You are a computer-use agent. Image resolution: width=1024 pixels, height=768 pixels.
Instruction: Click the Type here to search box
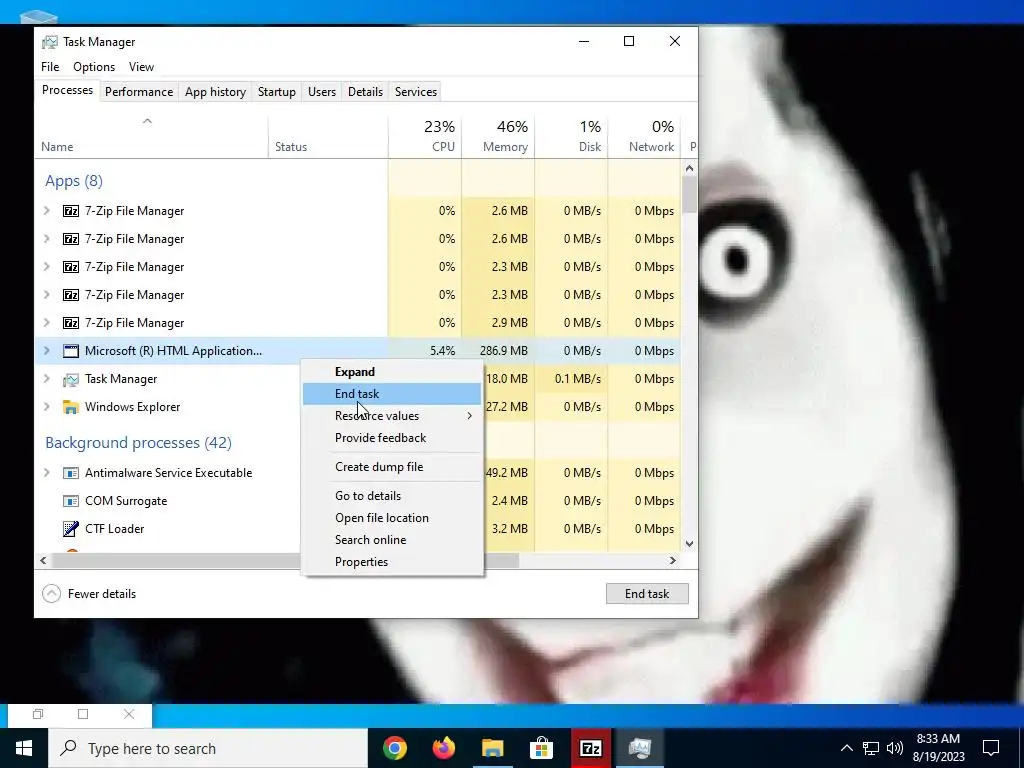(x=208, y=748)
